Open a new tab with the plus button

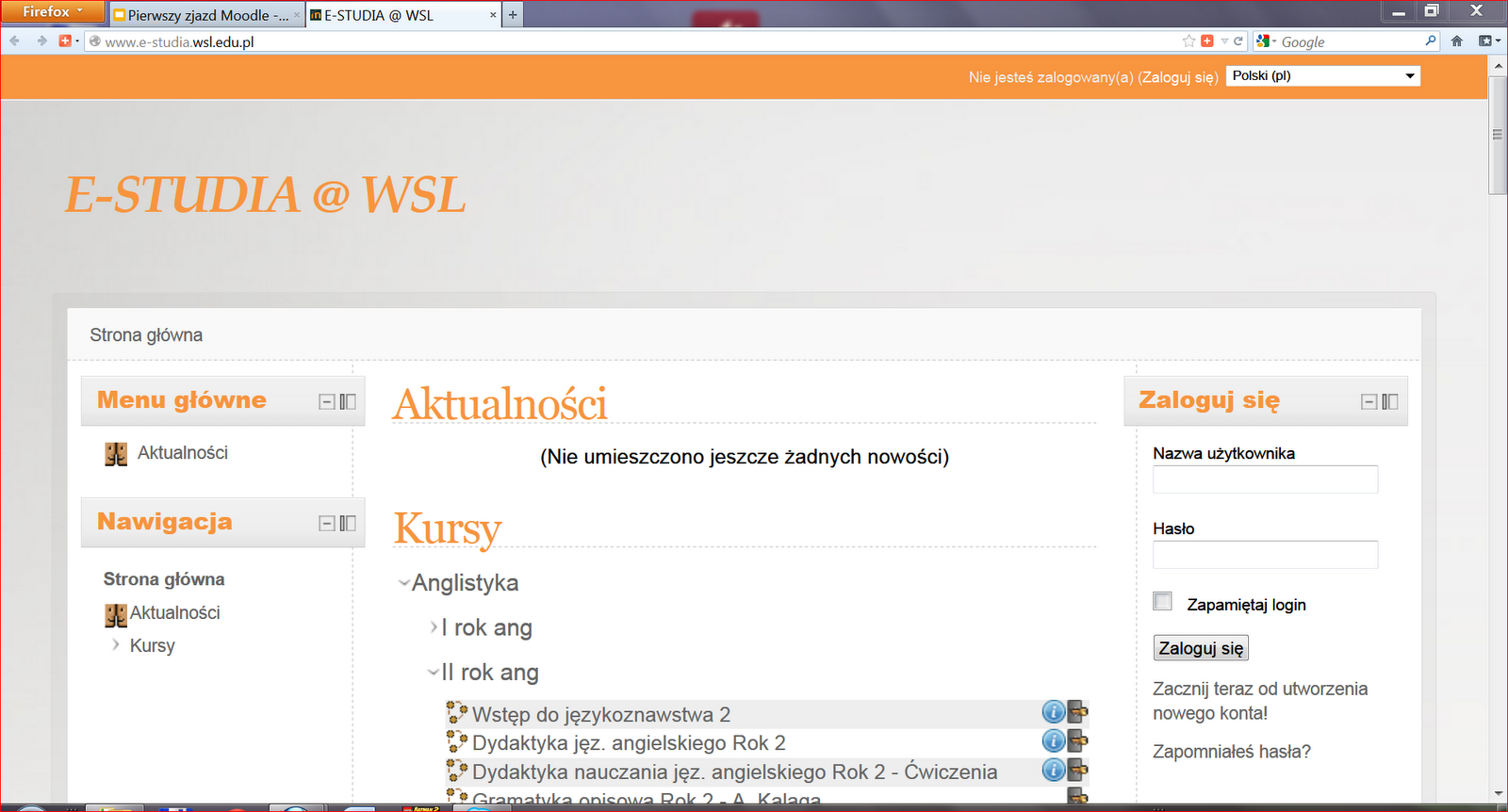pyautogui.click(x=513, y=14)
